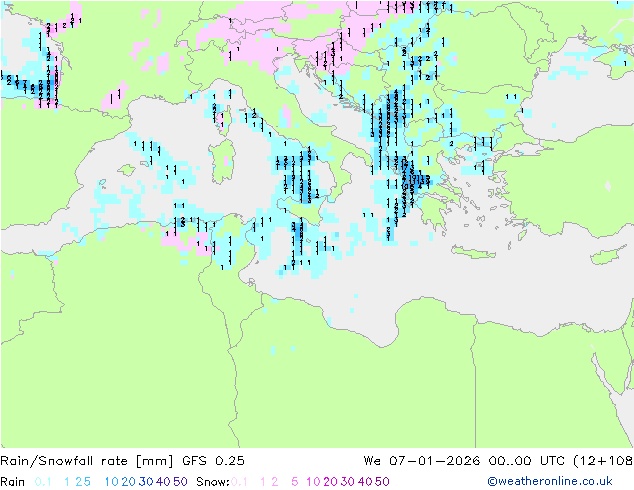Click the 'GFS 0.25' model label
Image resolution: width=634 pixels, height=490 pixels.
coord(213,461)
